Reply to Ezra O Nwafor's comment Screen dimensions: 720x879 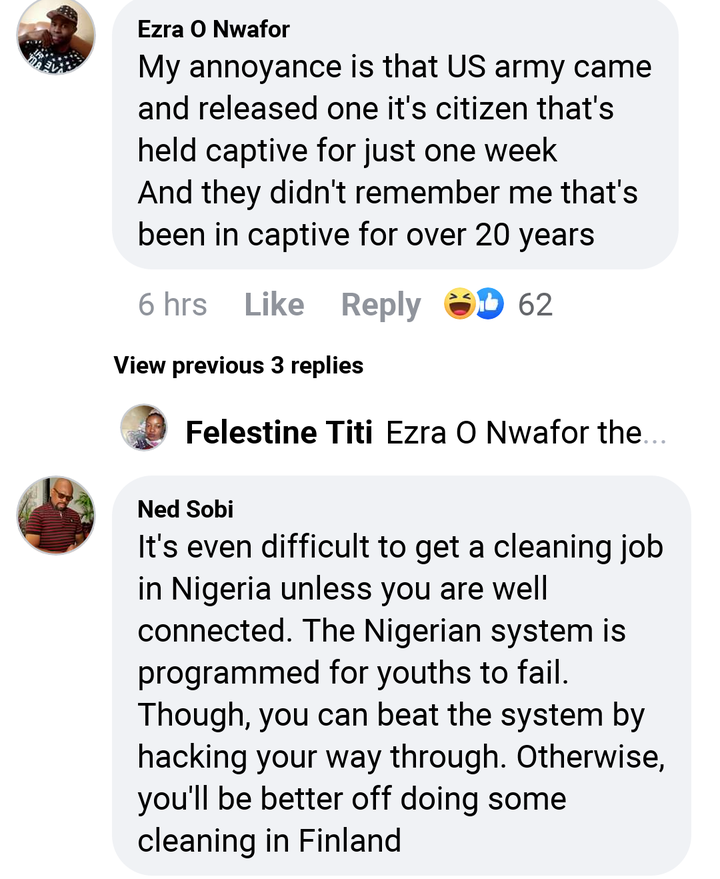(x=380, y=304)
